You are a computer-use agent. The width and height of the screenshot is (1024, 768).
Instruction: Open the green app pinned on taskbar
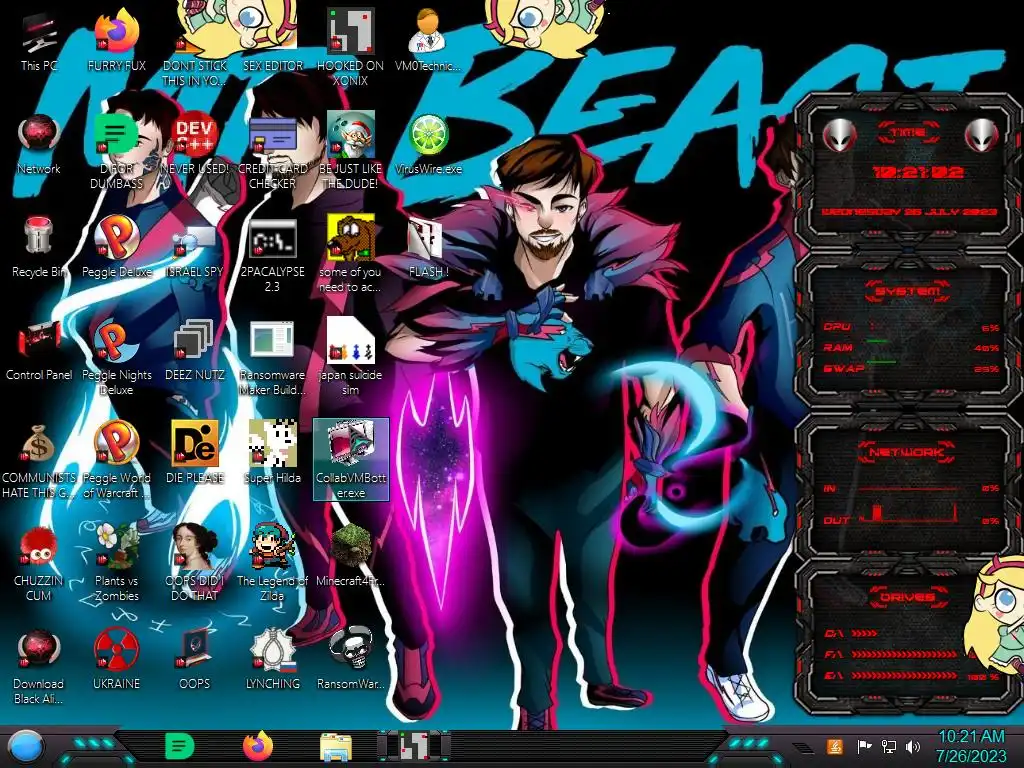(x=180, y=746)
